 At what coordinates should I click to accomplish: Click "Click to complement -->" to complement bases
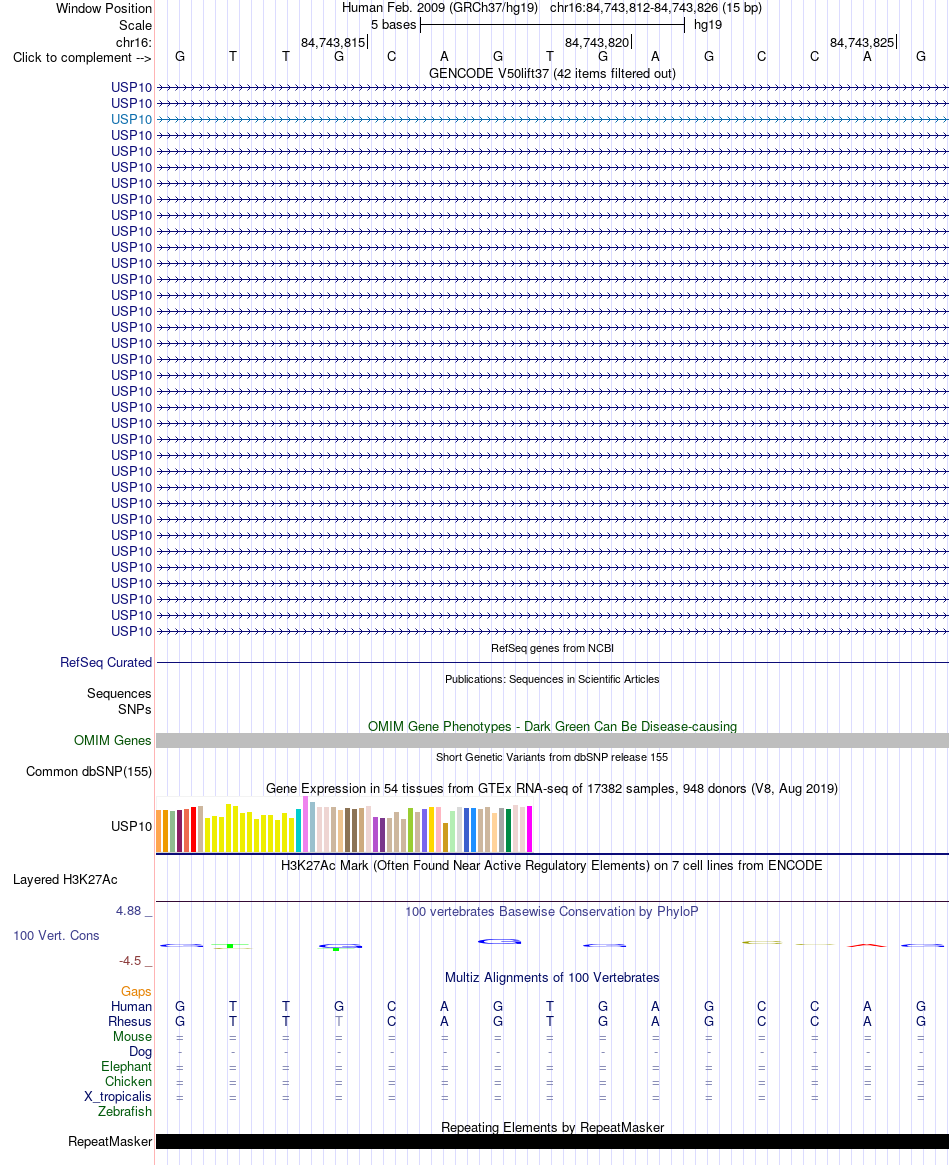point(82,57)
